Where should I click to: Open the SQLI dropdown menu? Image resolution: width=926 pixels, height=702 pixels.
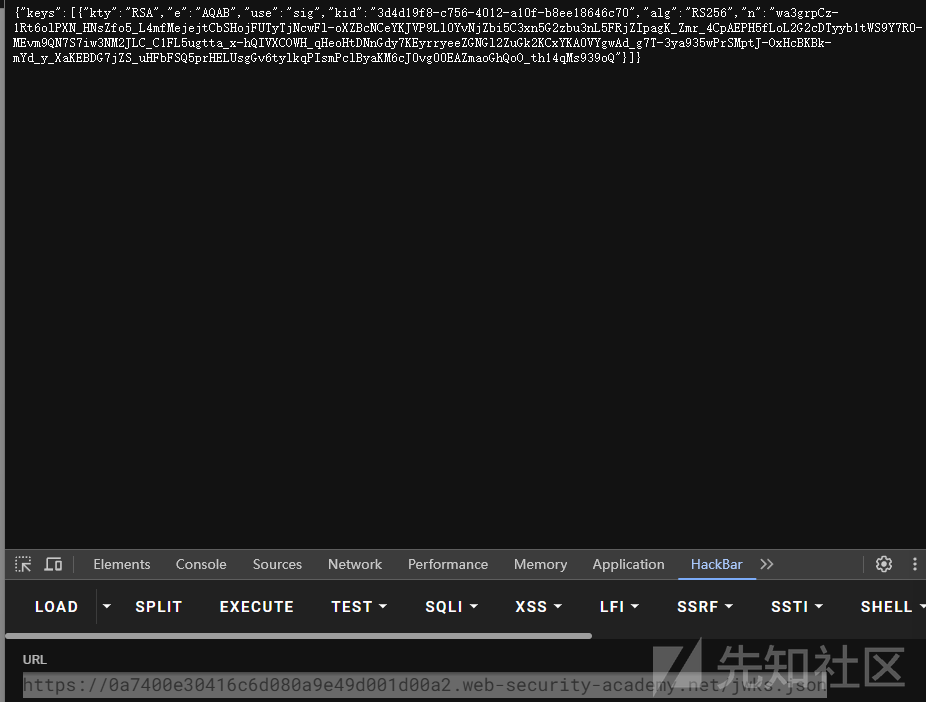(x=451, y=607)
